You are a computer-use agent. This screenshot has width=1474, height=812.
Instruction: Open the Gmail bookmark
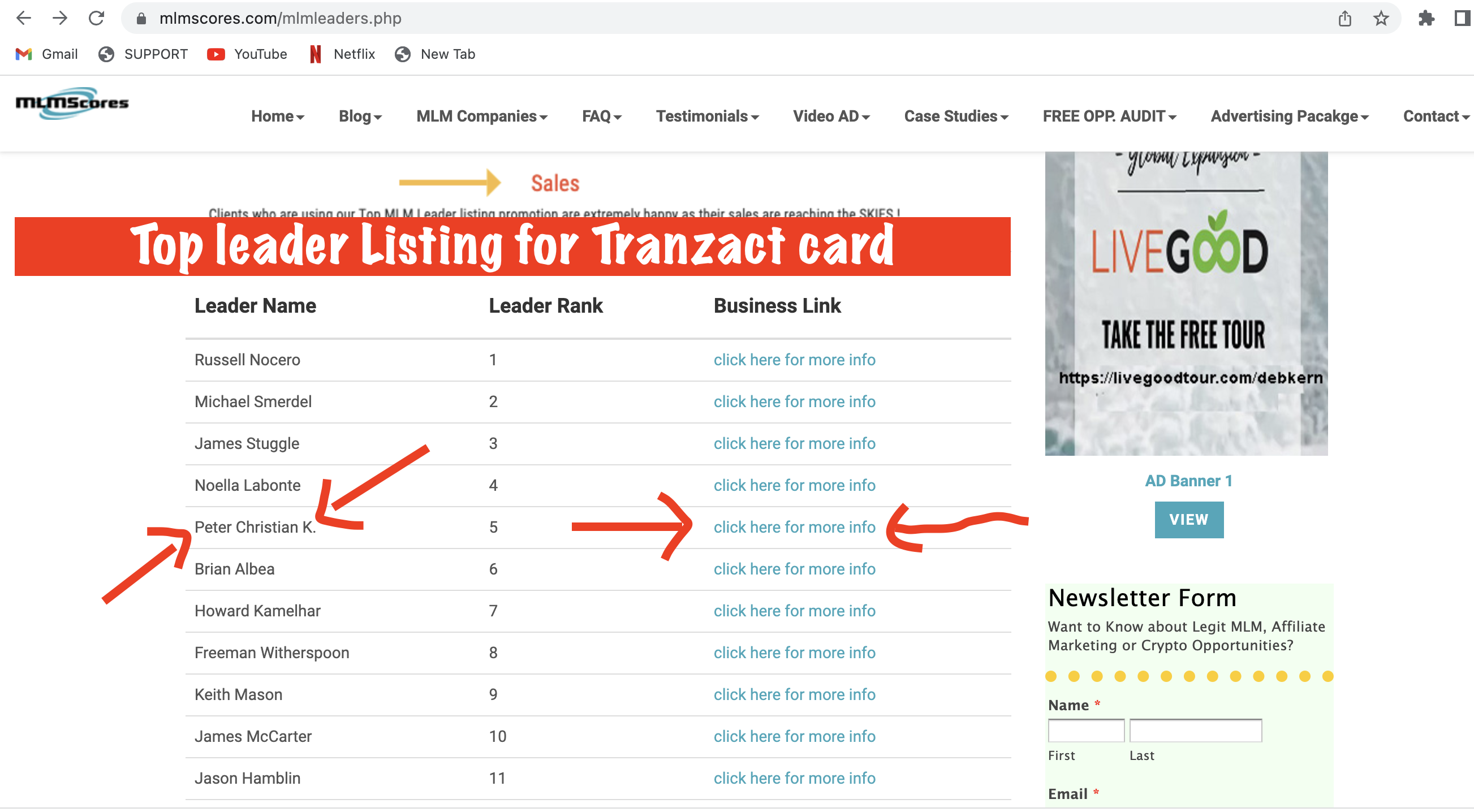click(x=46, y=54)
